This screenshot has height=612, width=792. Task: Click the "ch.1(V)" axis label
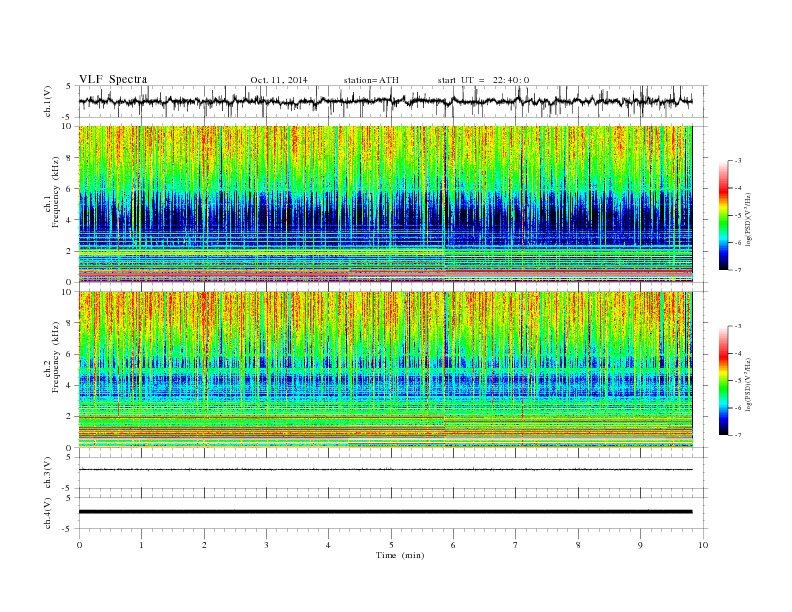pyautogui.click(x=48, y=103)
